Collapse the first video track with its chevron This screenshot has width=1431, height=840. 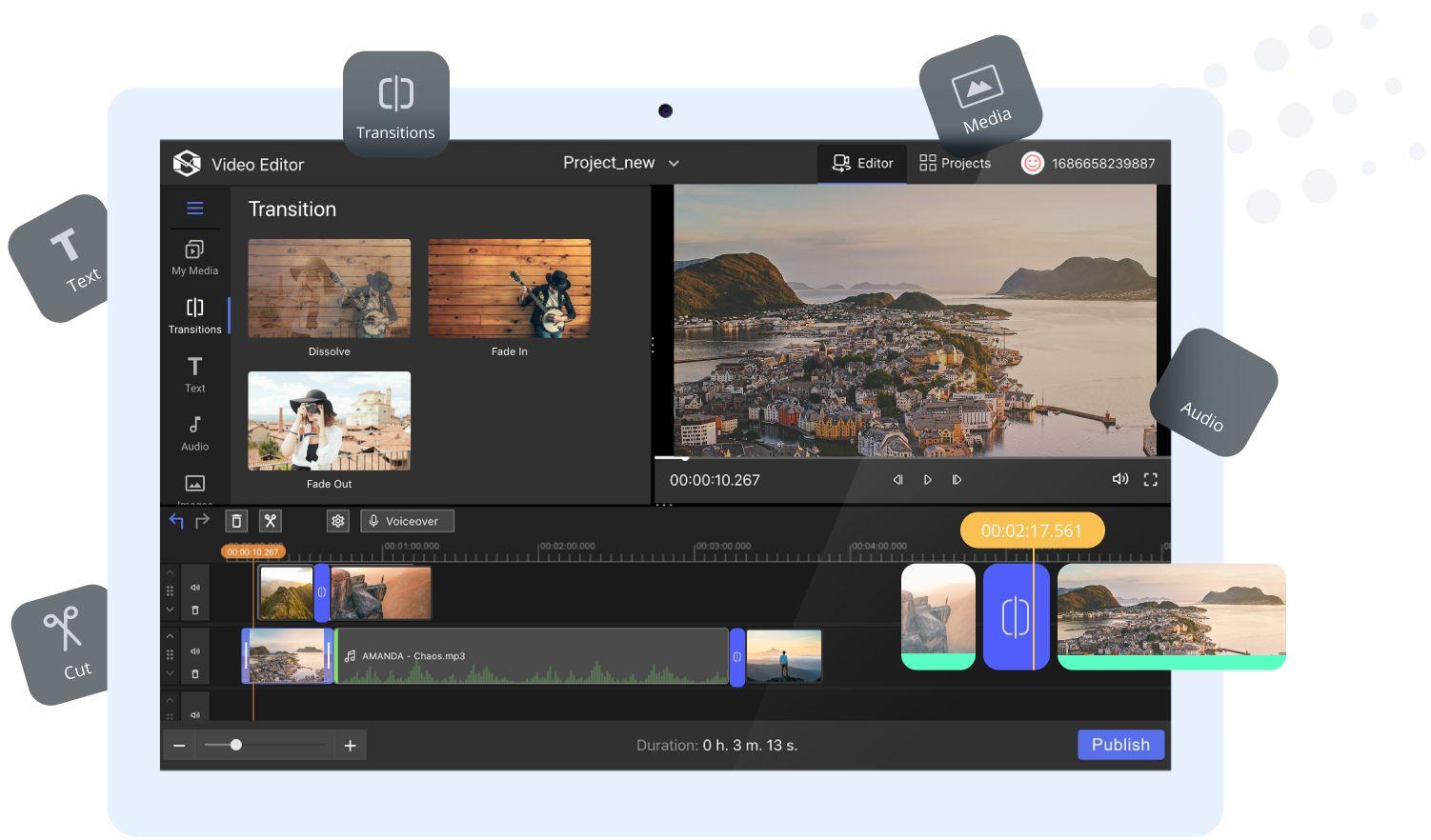coord(171,610)
